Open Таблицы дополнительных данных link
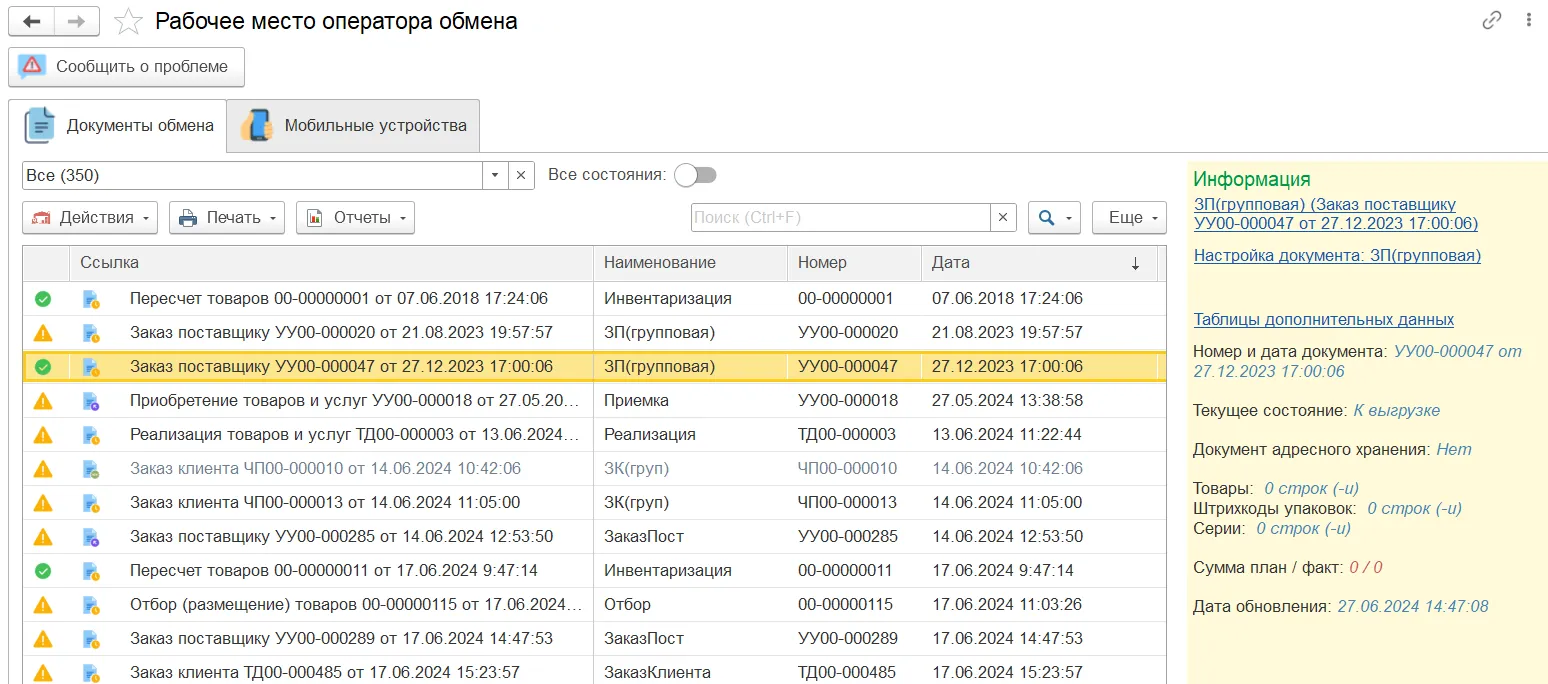This screenshot has width=1548, height=684. pos(1323,320)
